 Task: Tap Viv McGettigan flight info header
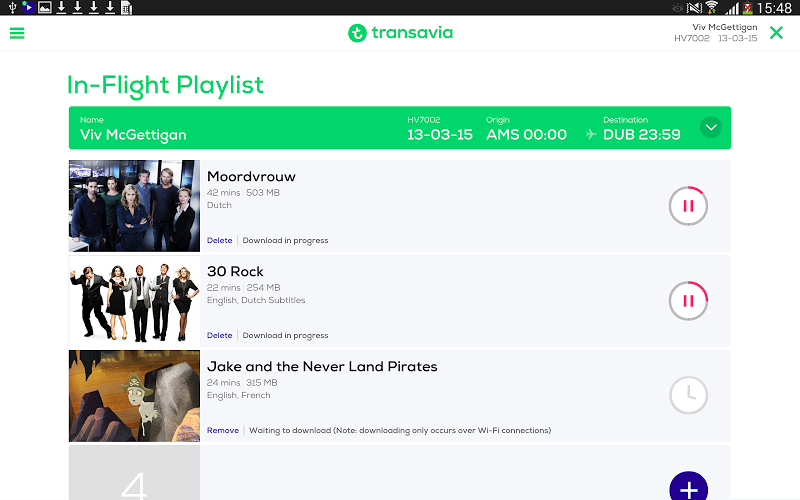pyautogui.click(x=399, y=128)
